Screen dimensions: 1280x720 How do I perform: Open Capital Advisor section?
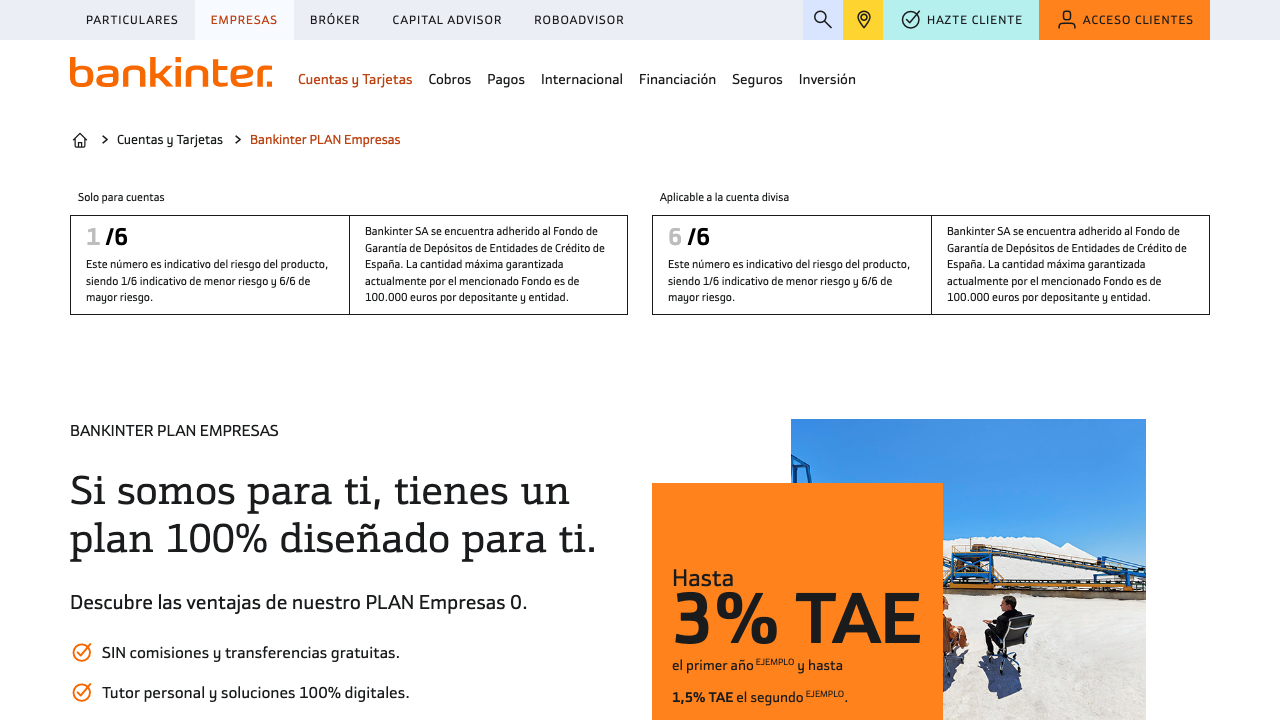447,20
